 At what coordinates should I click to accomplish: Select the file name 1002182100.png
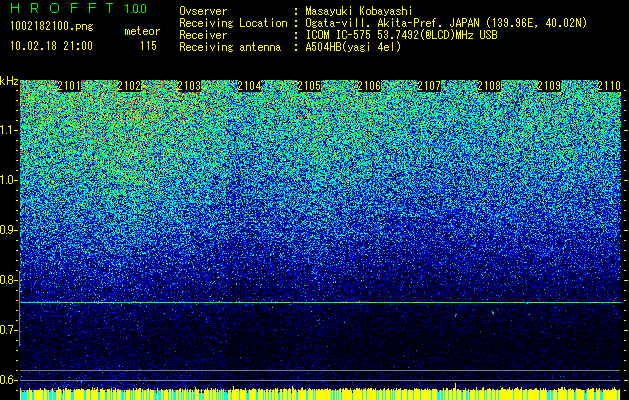(x=52, y=27)
